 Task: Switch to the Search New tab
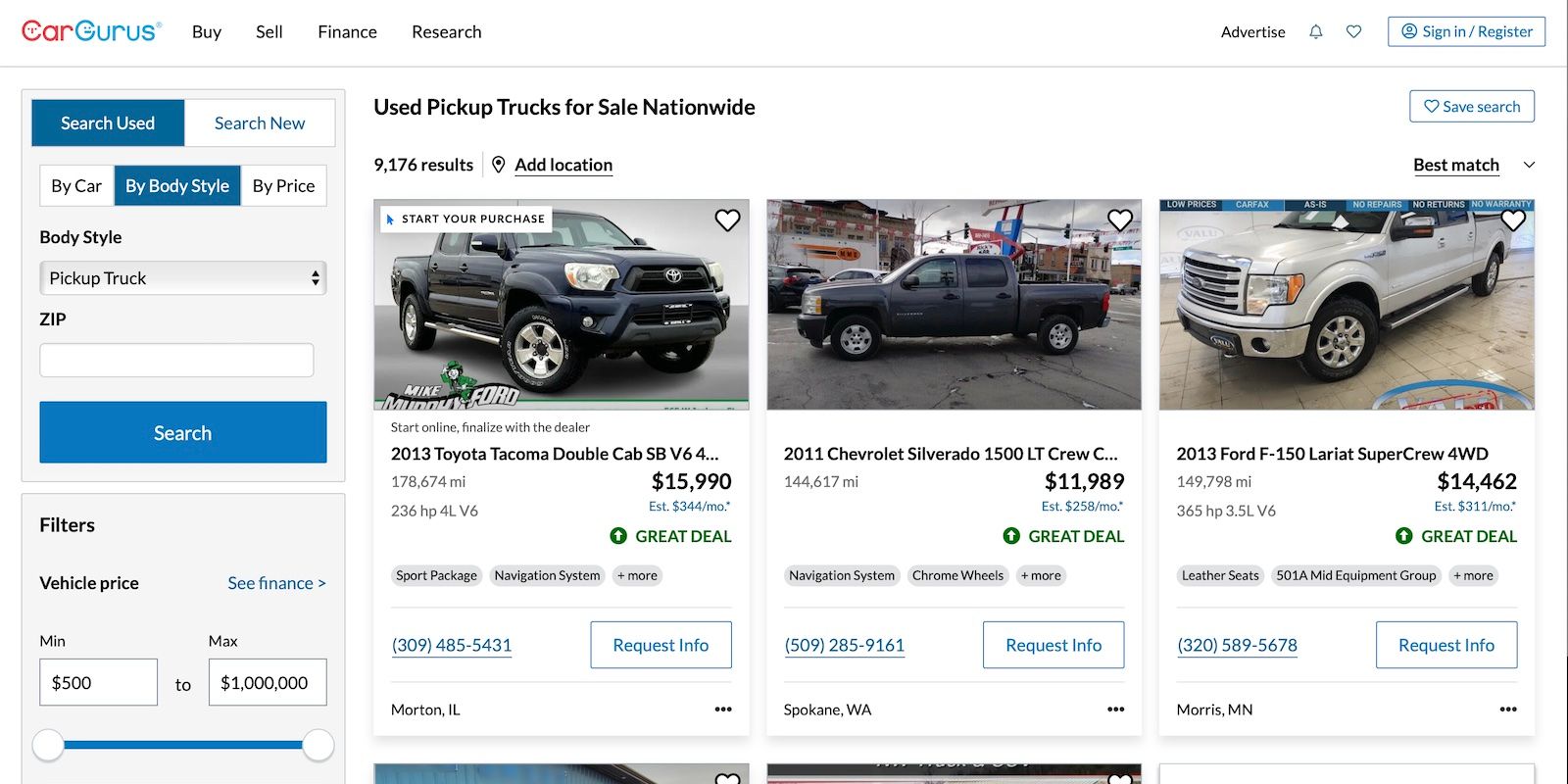(259, 122)
